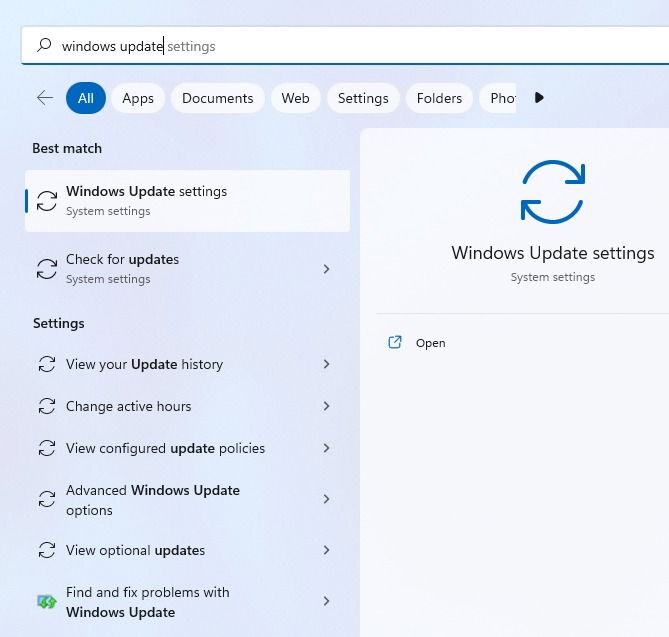Click the back arrow icon
The image size is (669, 637).
(x=44, y=98)
